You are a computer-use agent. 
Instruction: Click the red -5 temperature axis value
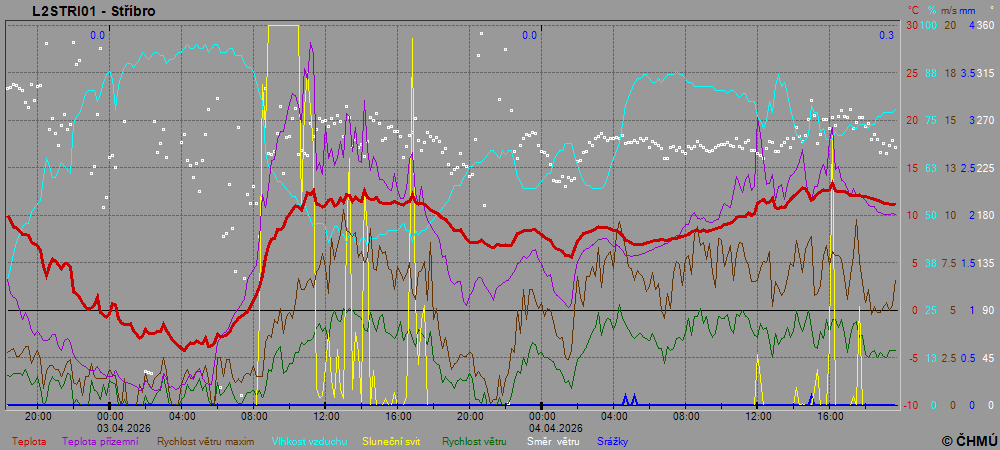coord(911,358)
